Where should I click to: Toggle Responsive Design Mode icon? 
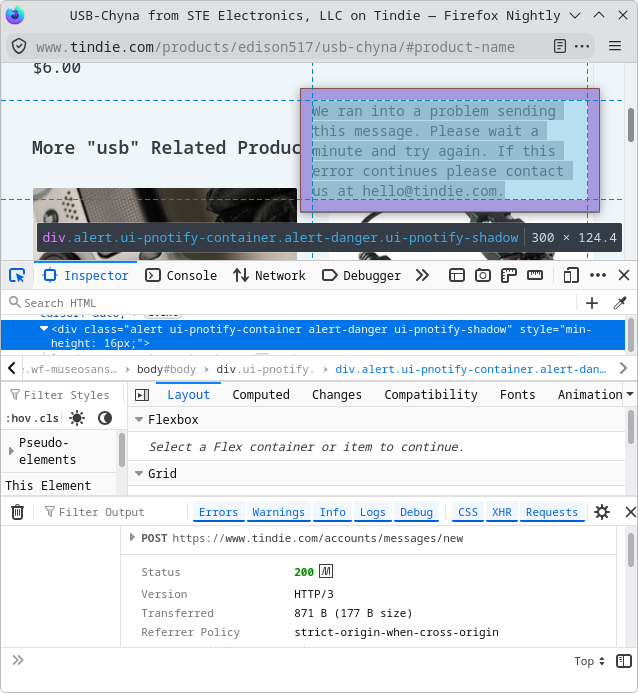[x=571, y=275]
